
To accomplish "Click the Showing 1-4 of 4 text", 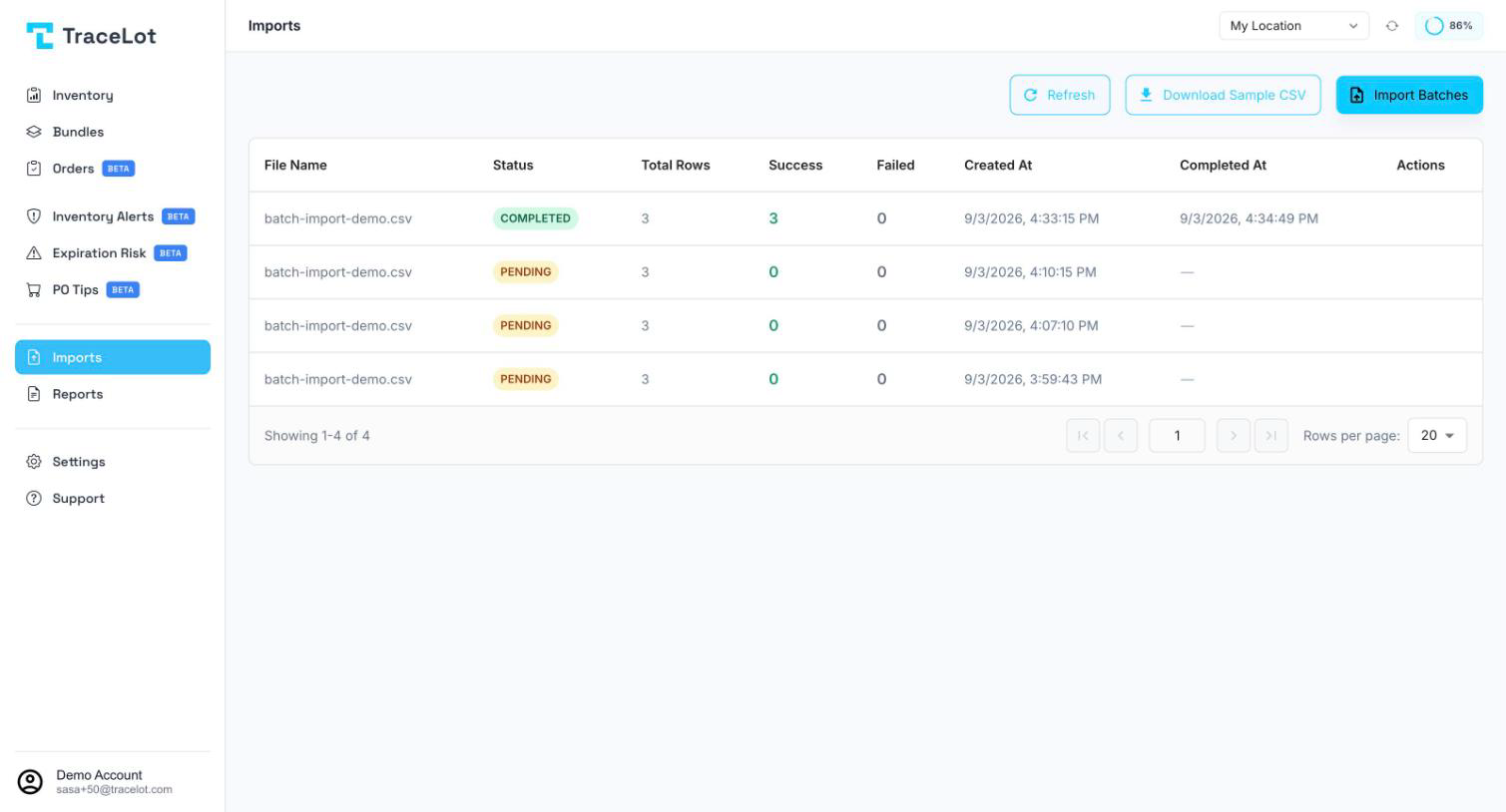I will [x=317, y=436].
